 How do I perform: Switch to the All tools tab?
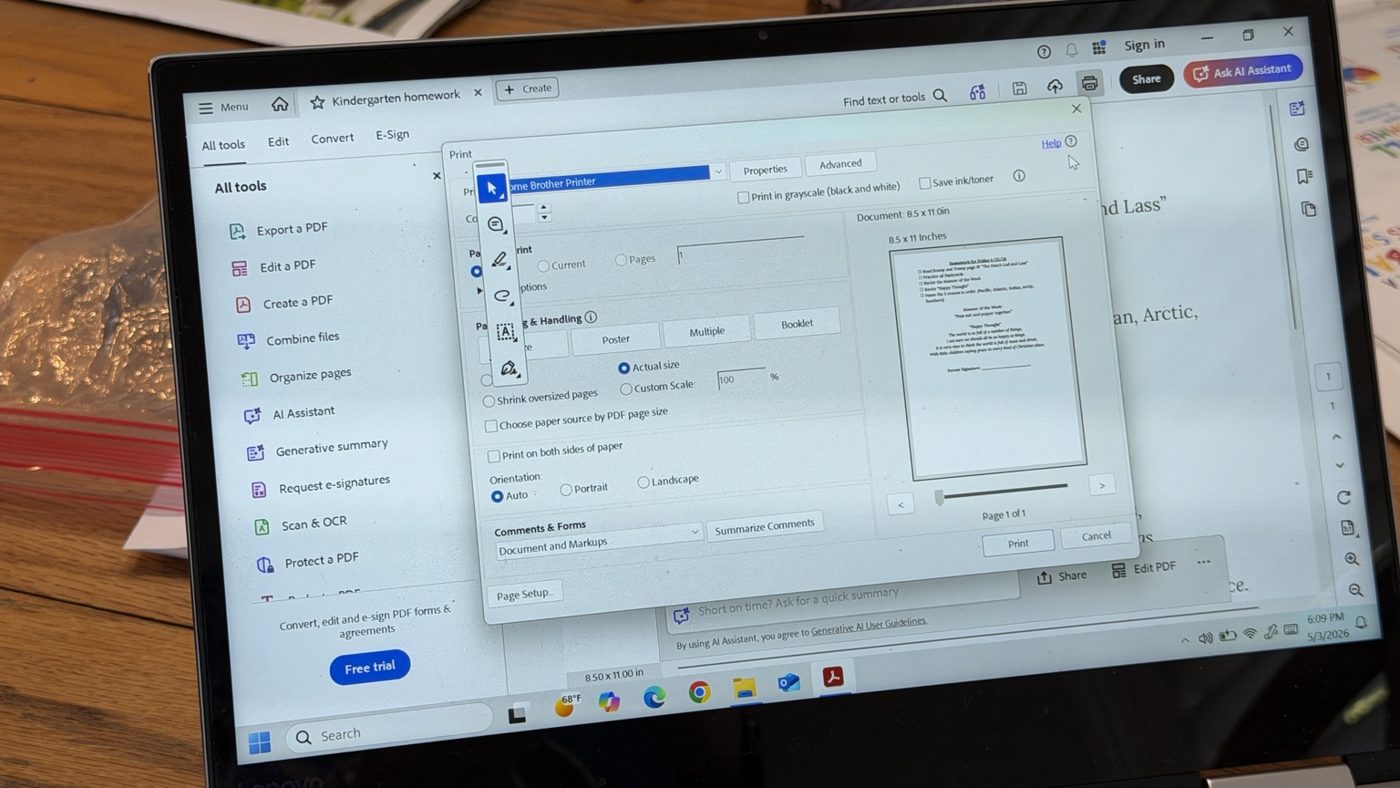pos(223,145)
